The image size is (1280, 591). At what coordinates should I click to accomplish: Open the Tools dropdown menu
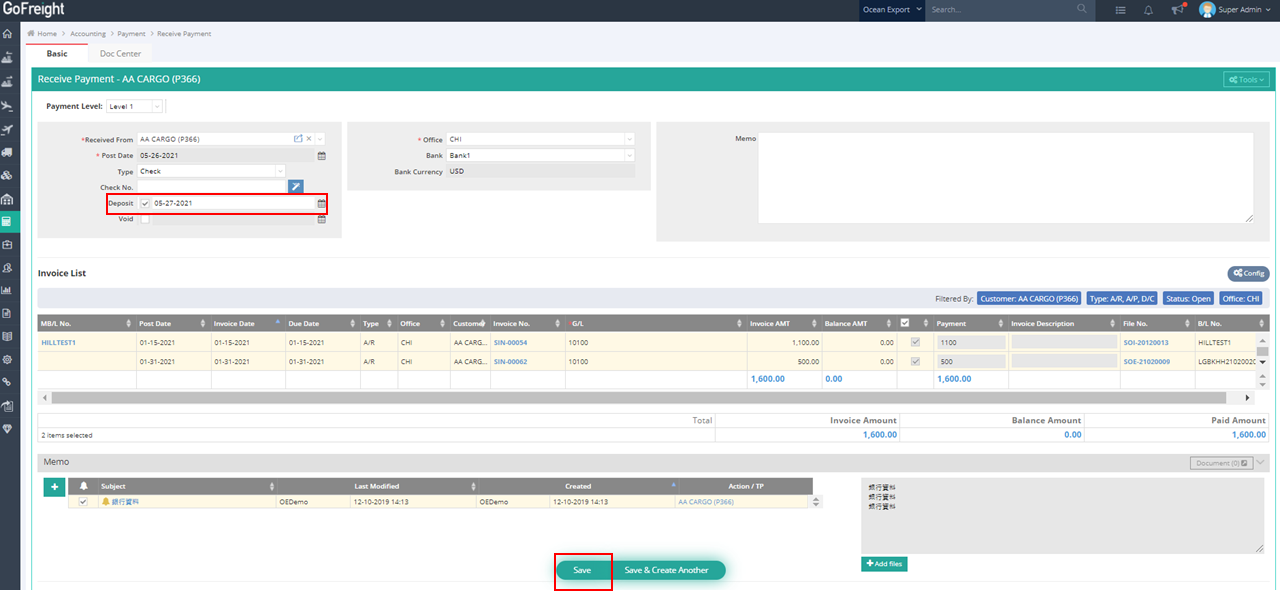click(1246, 79)
